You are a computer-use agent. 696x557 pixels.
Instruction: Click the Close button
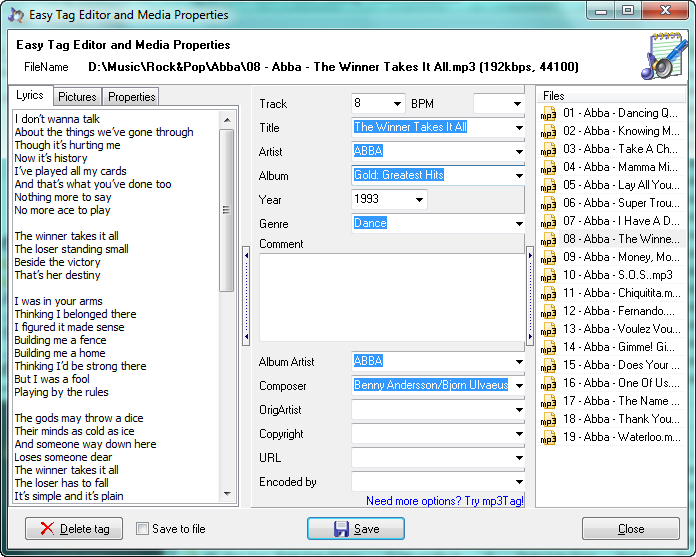[x=631, y=529]
